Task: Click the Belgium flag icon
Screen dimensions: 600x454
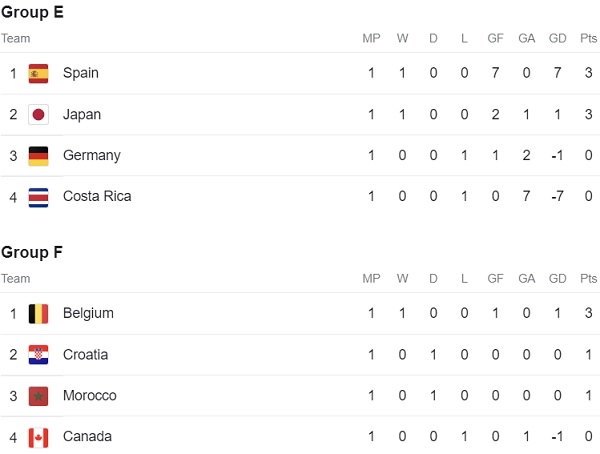Action: (x=38, y=314)
